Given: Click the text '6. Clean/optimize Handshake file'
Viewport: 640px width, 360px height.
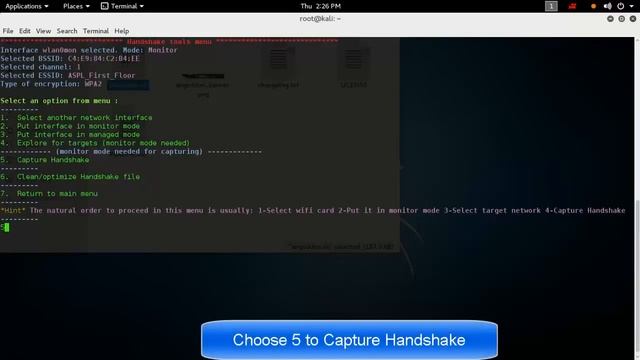Looking at the screenshot, I should coord(70,177).
